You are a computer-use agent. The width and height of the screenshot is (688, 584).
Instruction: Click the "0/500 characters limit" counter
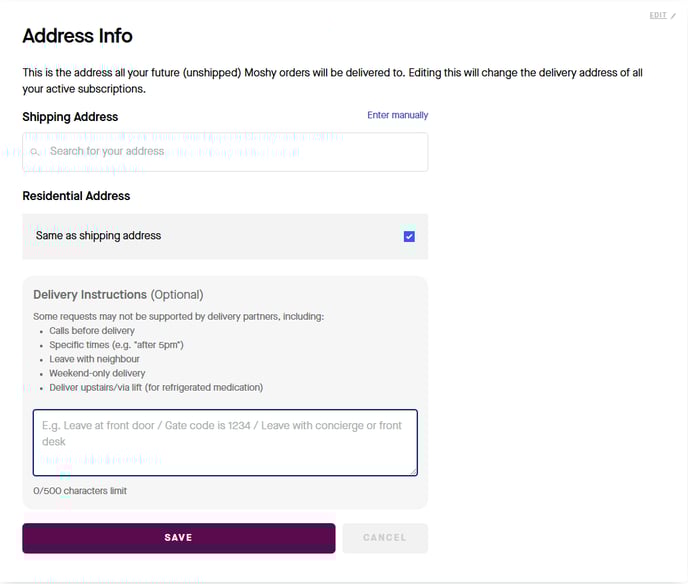click(x=80, y=491)
